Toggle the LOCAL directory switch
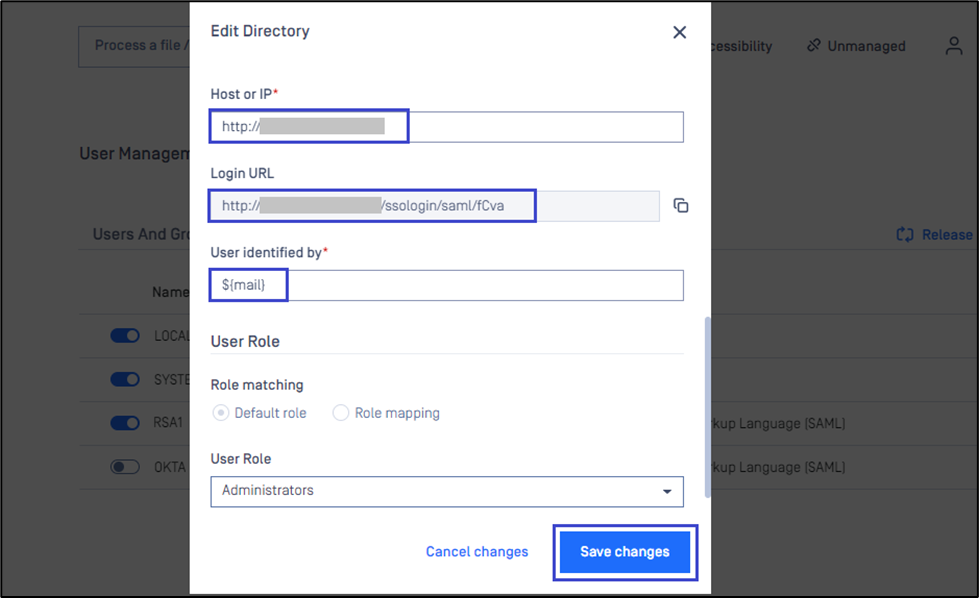The width and height of the screenshot is (979, 598). [x=125, y=336]
